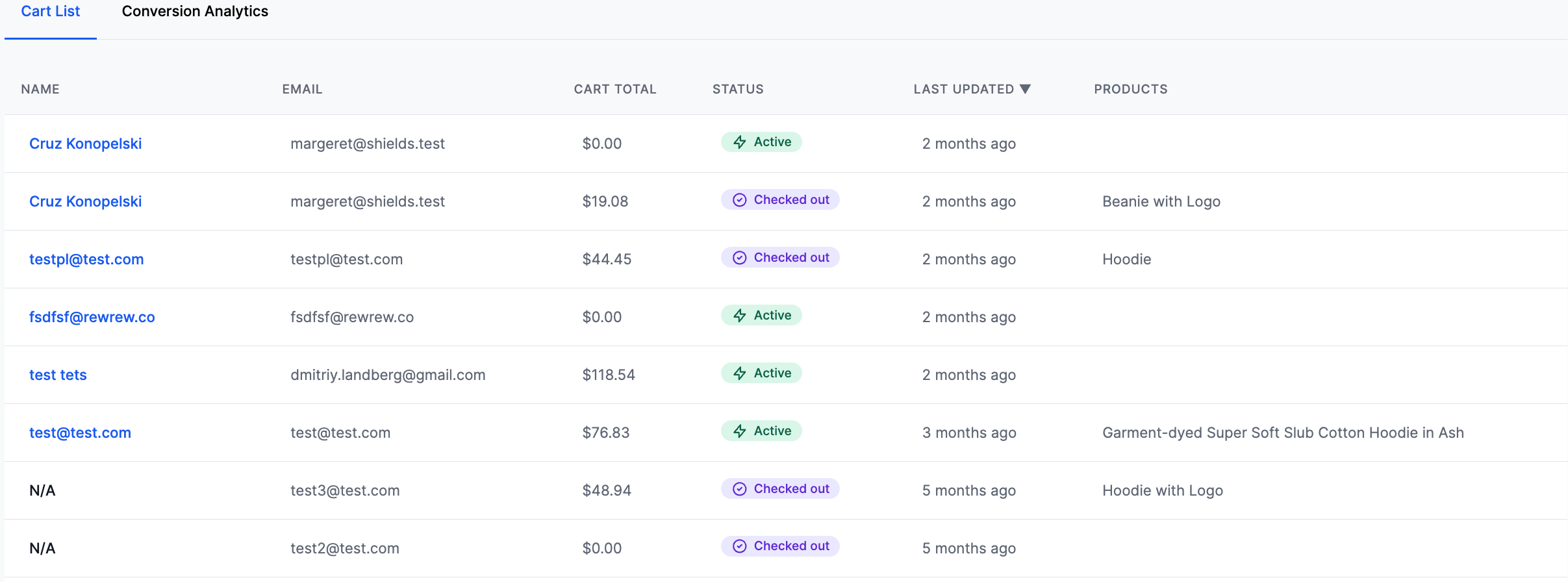Click lightning icon in test tets row status
The height and width of the screenshot is (582, 1568).
coord(739,373)
